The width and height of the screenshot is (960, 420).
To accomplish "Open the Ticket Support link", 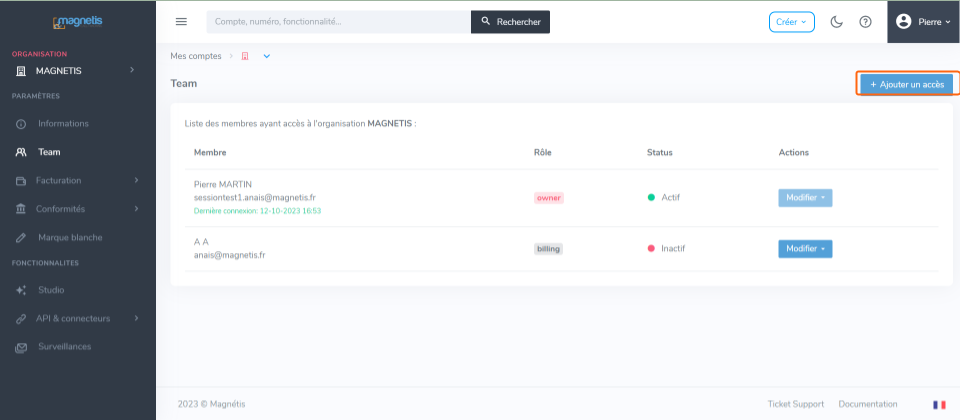I will 795,404.
